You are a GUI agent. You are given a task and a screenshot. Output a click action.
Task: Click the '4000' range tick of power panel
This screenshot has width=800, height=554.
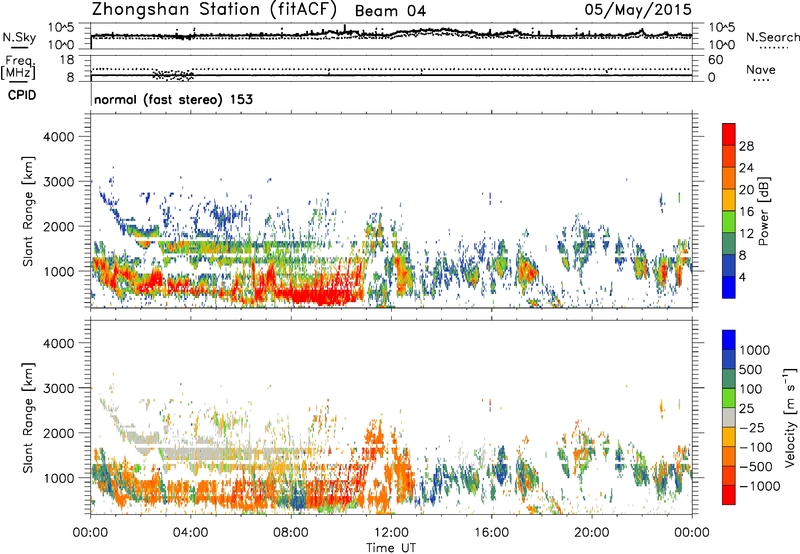59,137
